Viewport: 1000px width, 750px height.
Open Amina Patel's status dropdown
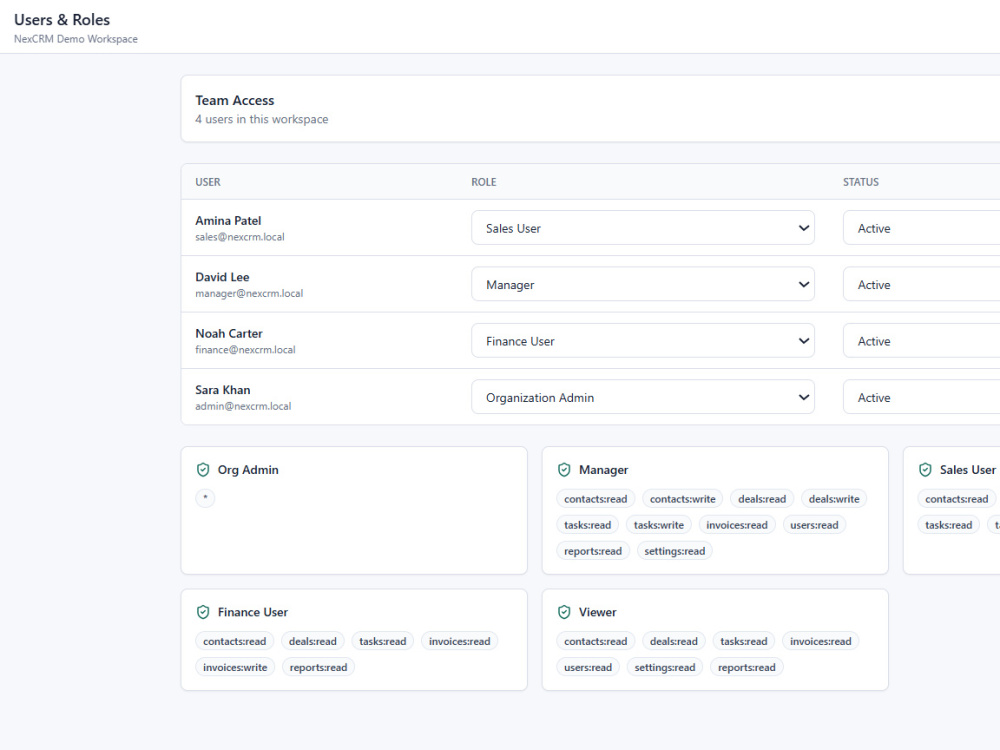pos(922,228)
